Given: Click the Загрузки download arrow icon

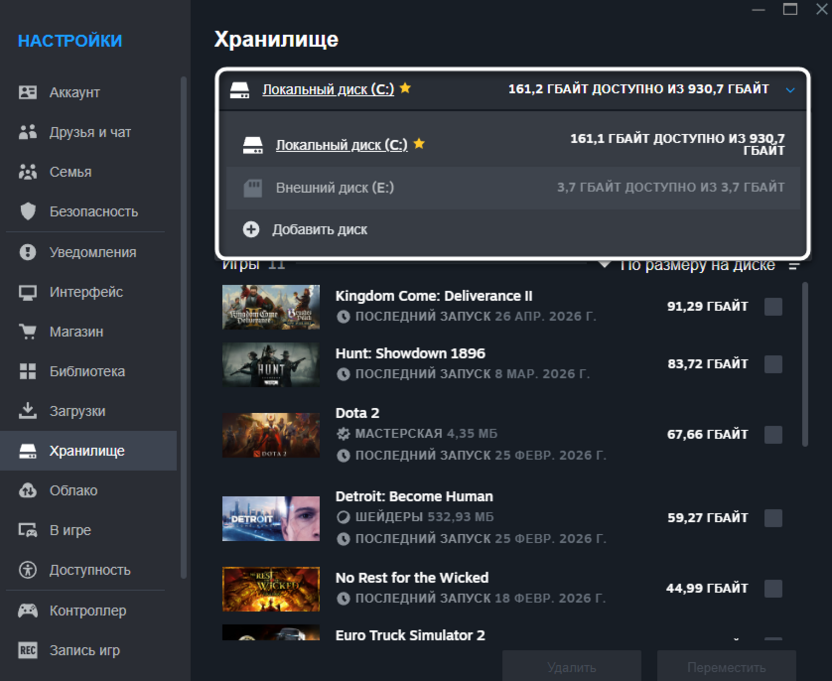Looking at the screenshot, I should pyautogui.click(x=28, y=410).
